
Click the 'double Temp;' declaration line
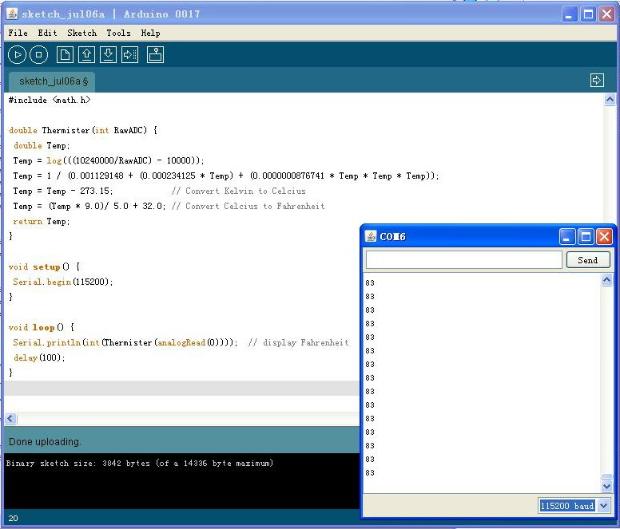click(x=42, y=145)
